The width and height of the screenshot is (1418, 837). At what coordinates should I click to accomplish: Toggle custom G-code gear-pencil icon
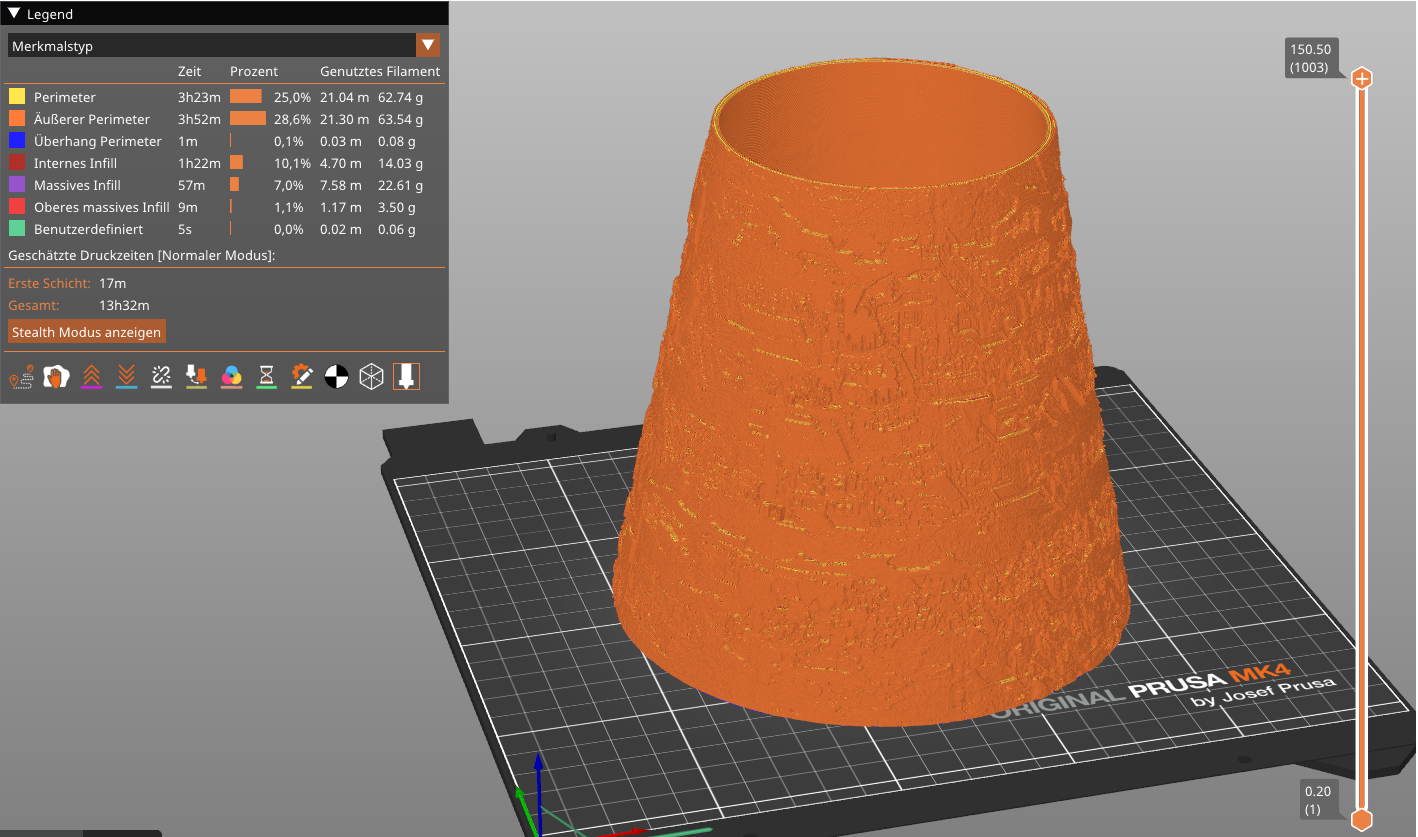[x=301, y=377]
